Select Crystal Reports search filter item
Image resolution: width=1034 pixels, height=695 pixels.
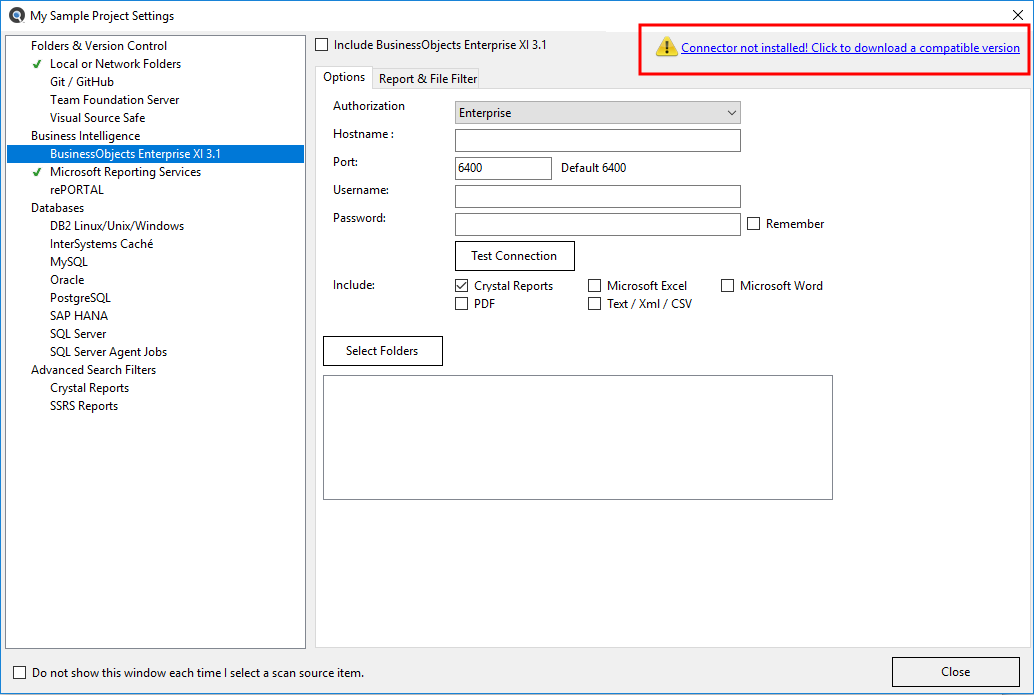click(x=90, y=388)
